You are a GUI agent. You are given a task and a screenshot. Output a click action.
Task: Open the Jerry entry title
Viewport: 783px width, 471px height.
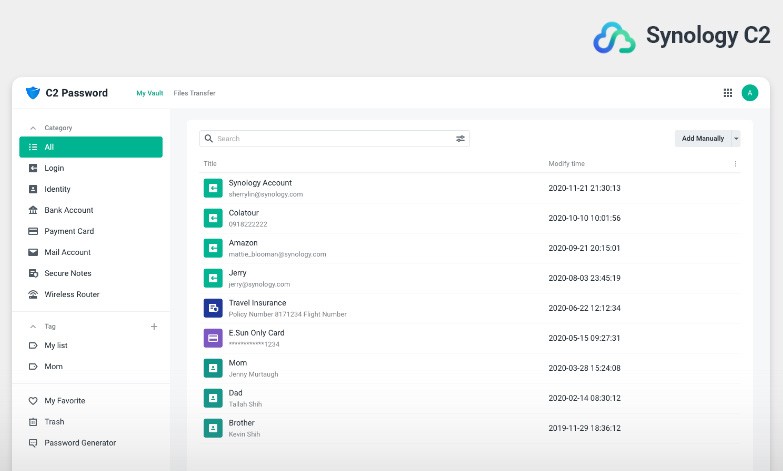point(238,273)
